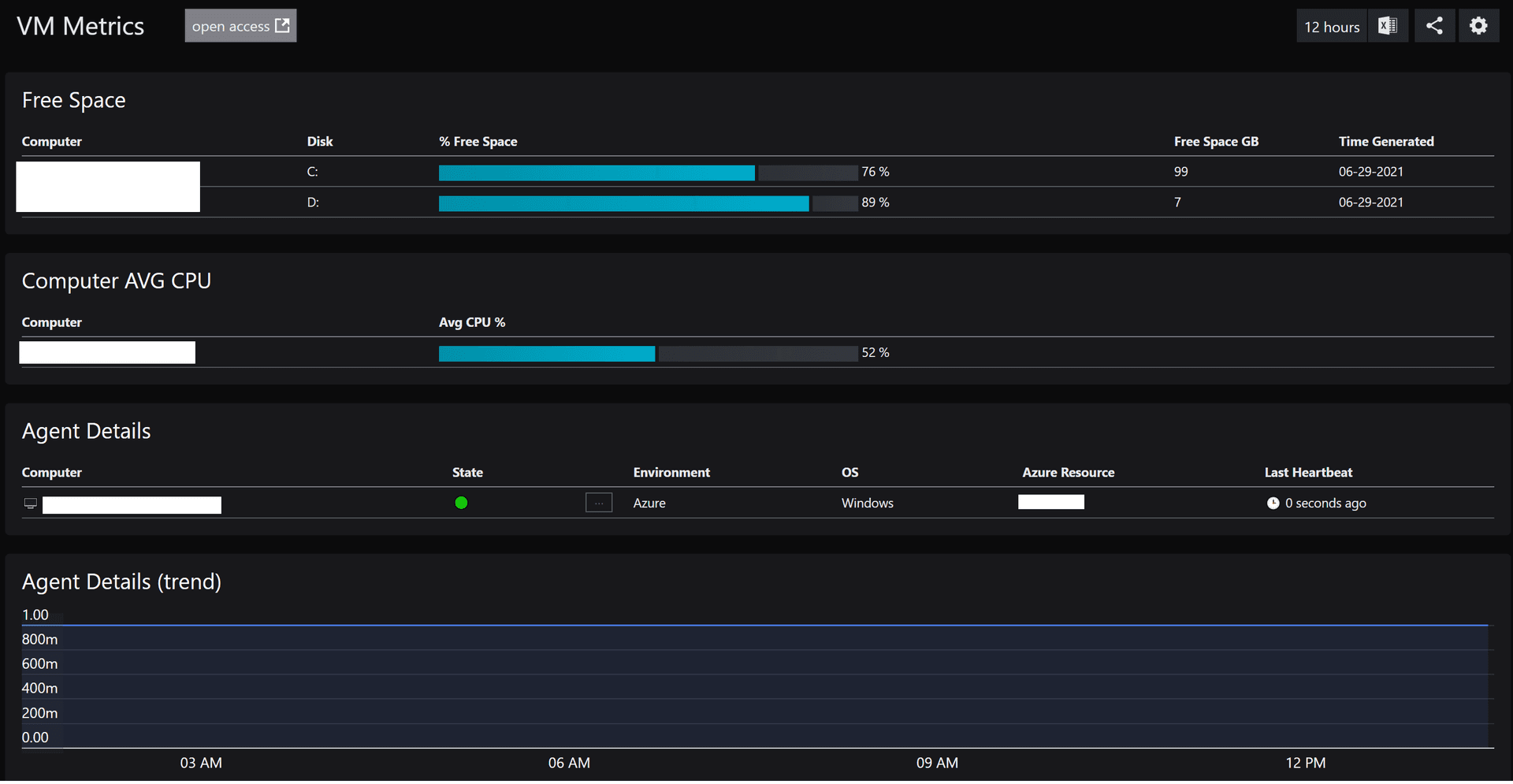Click the computer monitor icon in Agent Details

tap(30, 503)
